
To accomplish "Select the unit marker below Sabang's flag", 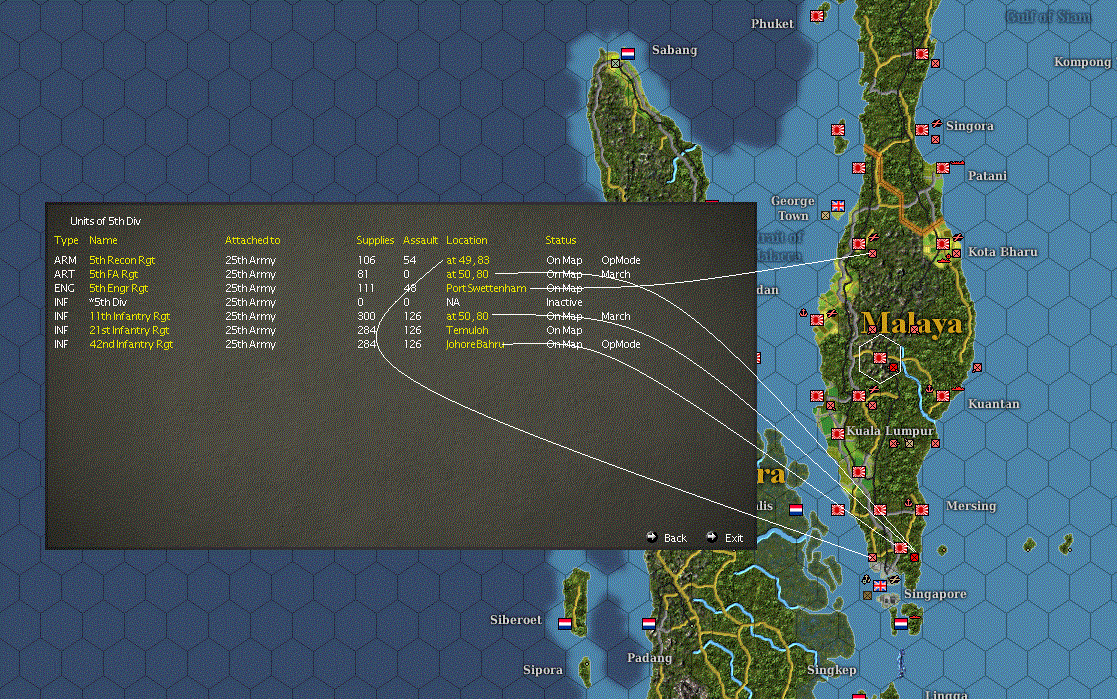I will pyautogui.click(x=615, y=63).
